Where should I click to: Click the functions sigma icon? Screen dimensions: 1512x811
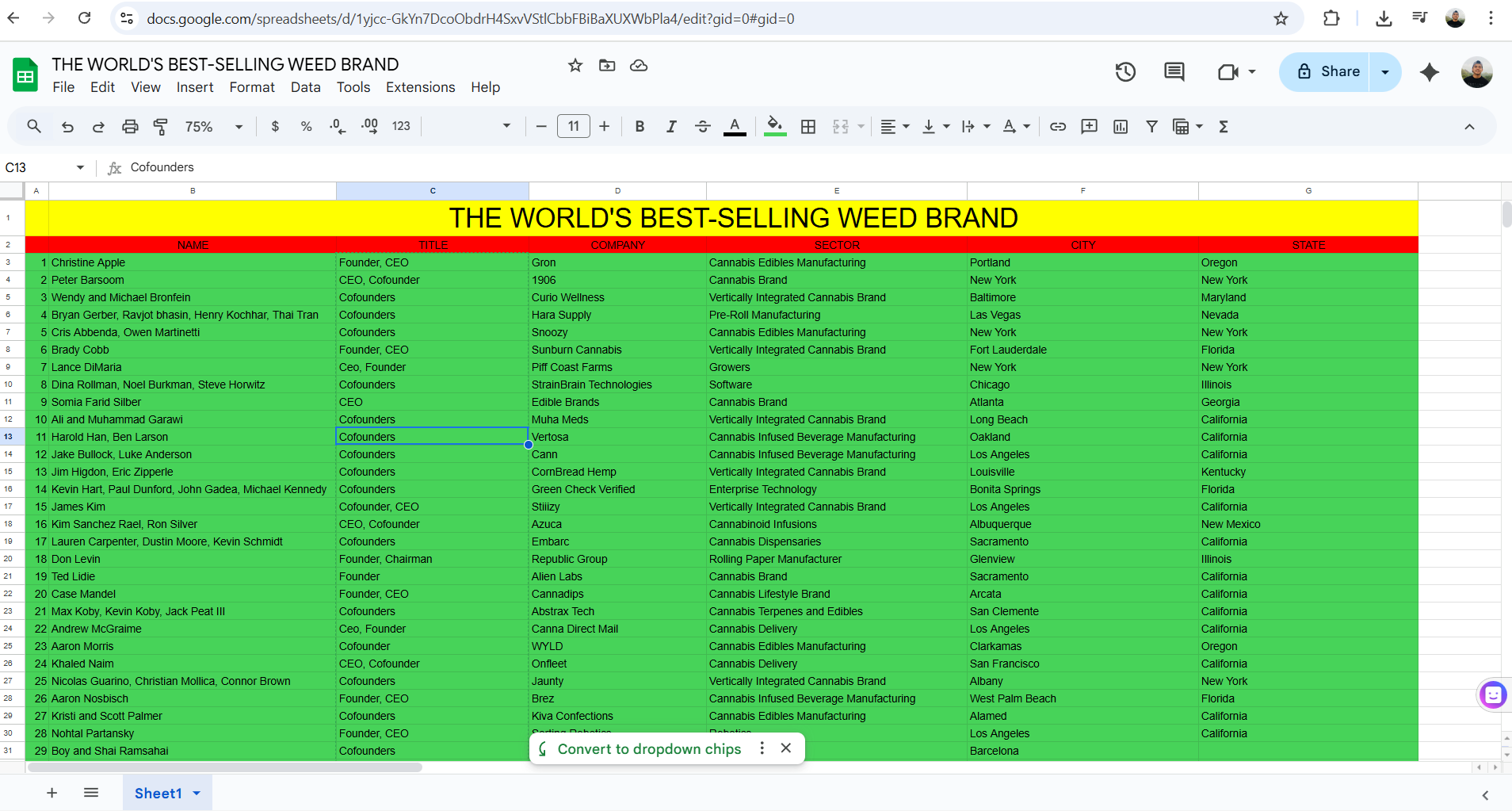[1224, 127]
